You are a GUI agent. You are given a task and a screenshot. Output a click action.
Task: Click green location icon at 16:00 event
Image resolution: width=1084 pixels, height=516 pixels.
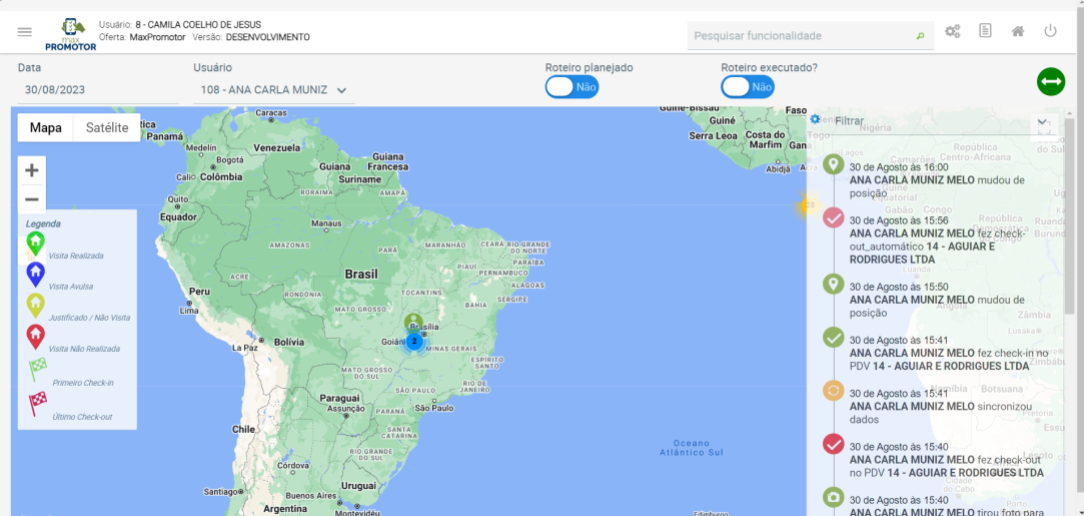pos(833,165)
